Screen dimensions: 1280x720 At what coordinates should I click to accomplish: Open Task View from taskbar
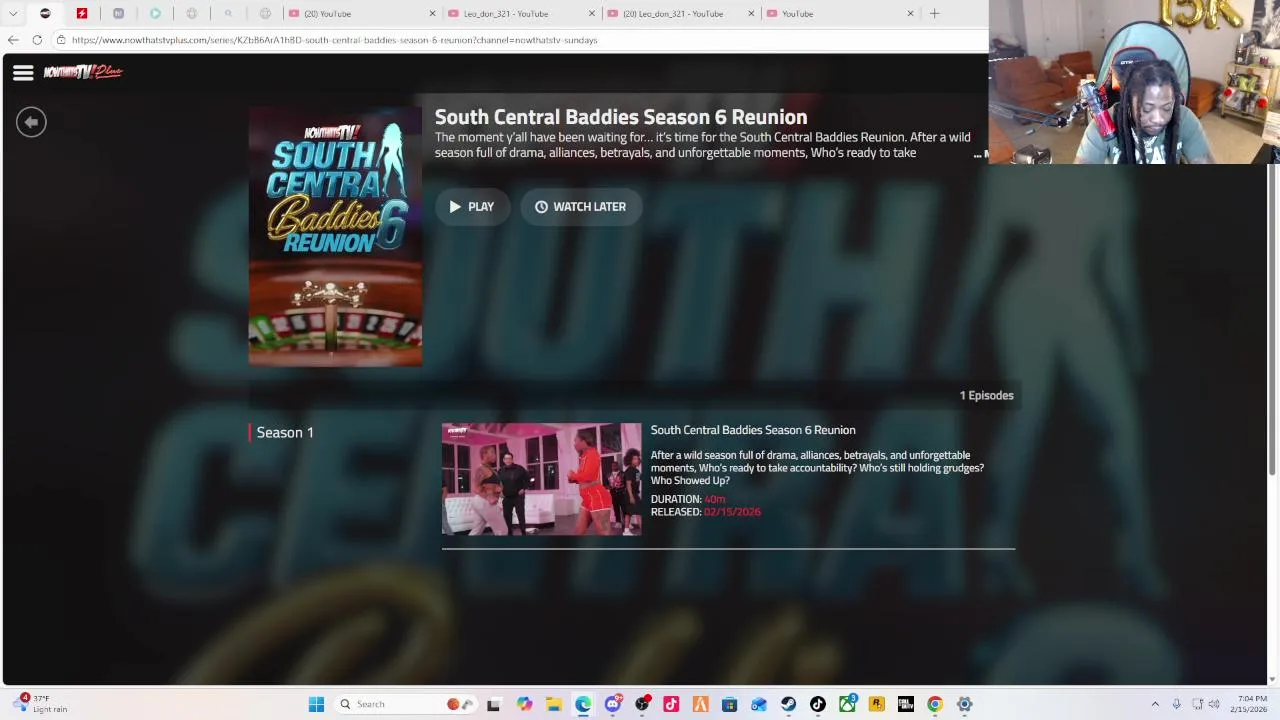click(x=493, y=704)
